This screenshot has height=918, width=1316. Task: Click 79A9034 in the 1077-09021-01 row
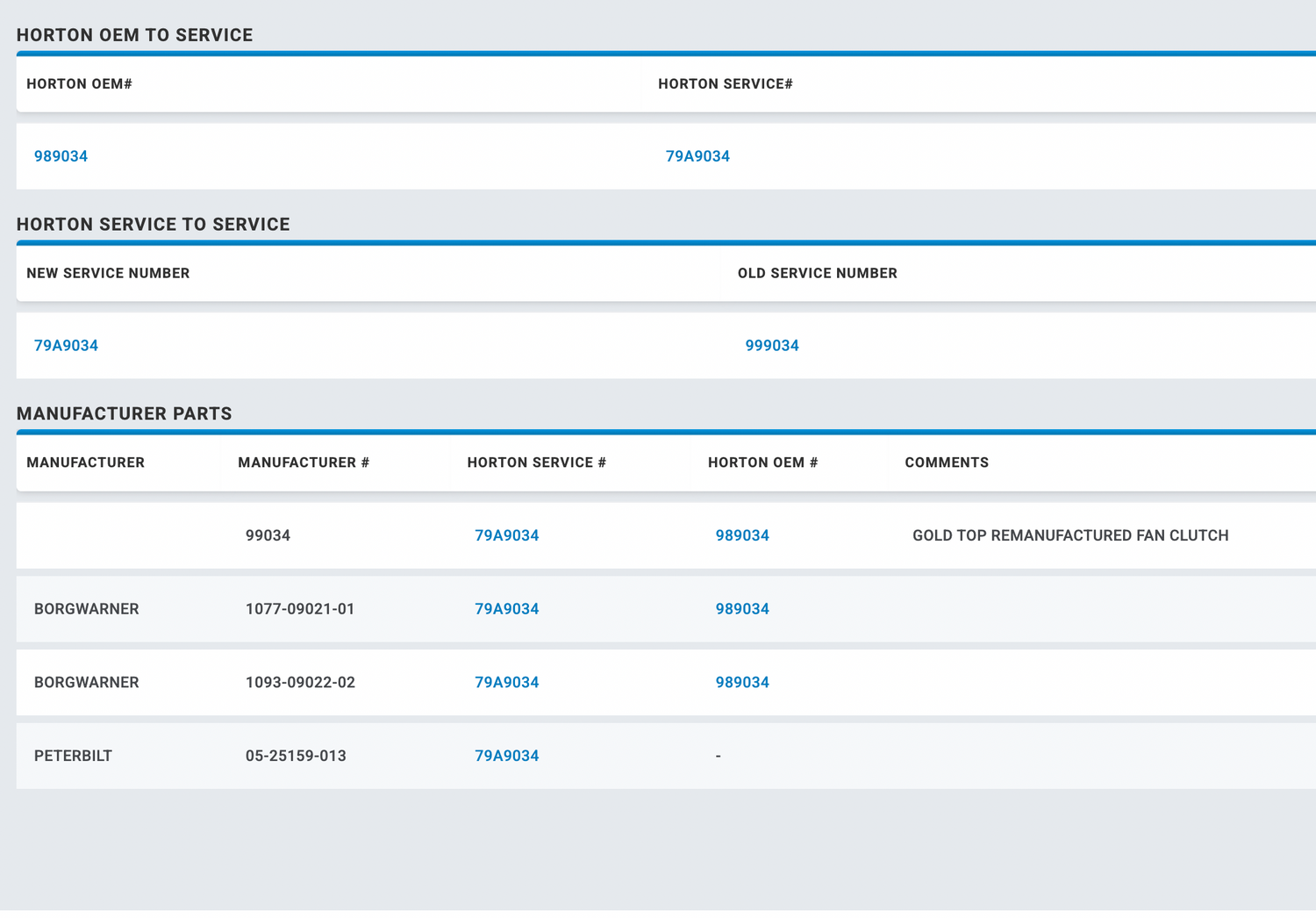(x=506, y=609)
